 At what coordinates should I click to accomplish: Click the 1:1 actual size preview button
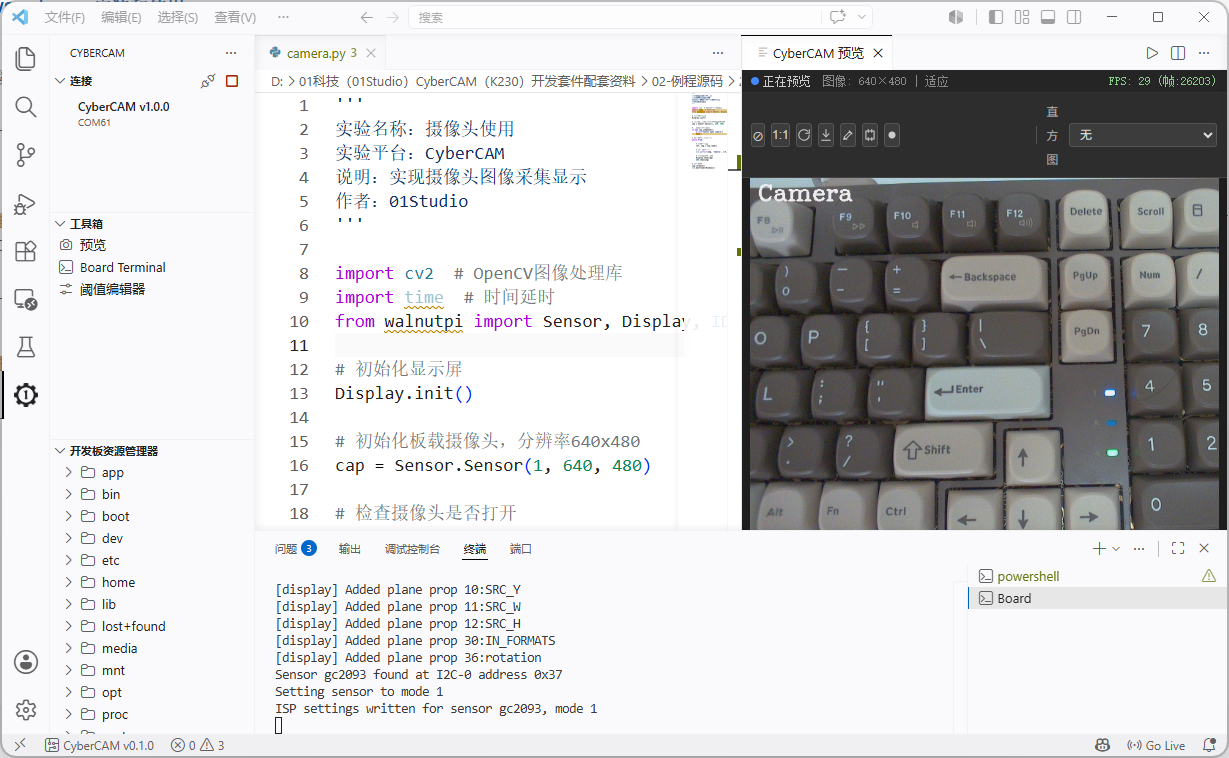coord(781,135)
